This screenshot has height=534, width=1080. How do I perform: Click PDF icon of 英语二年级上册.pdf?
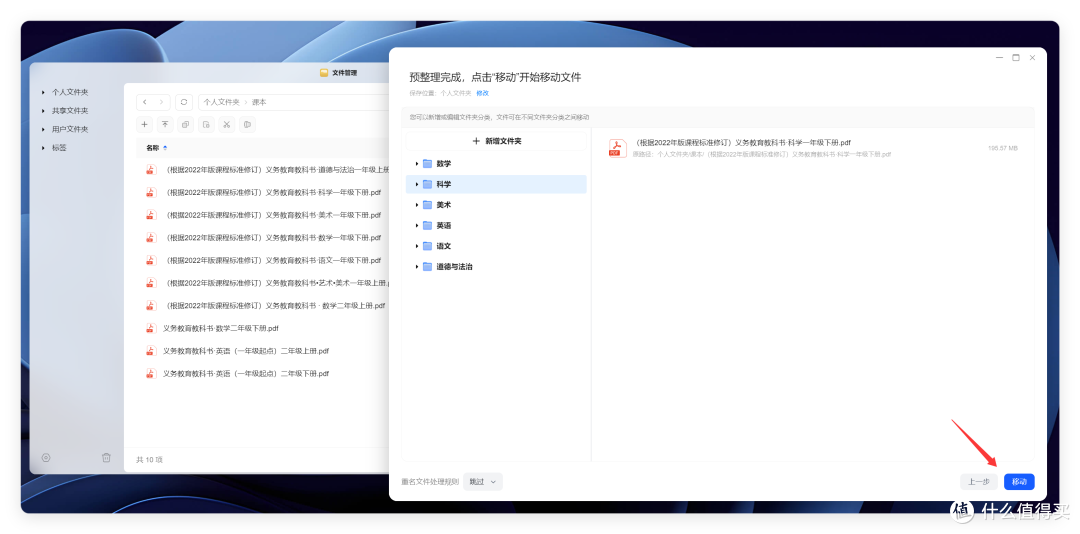click(151, 351)
